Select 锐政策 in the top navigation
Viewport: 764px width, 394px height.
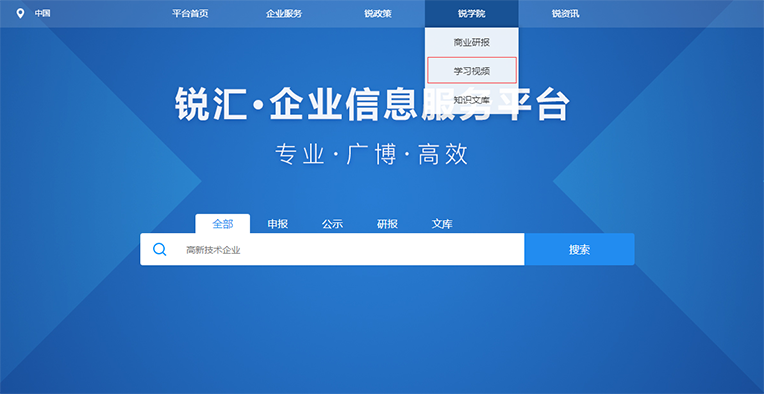coord(378,14)
